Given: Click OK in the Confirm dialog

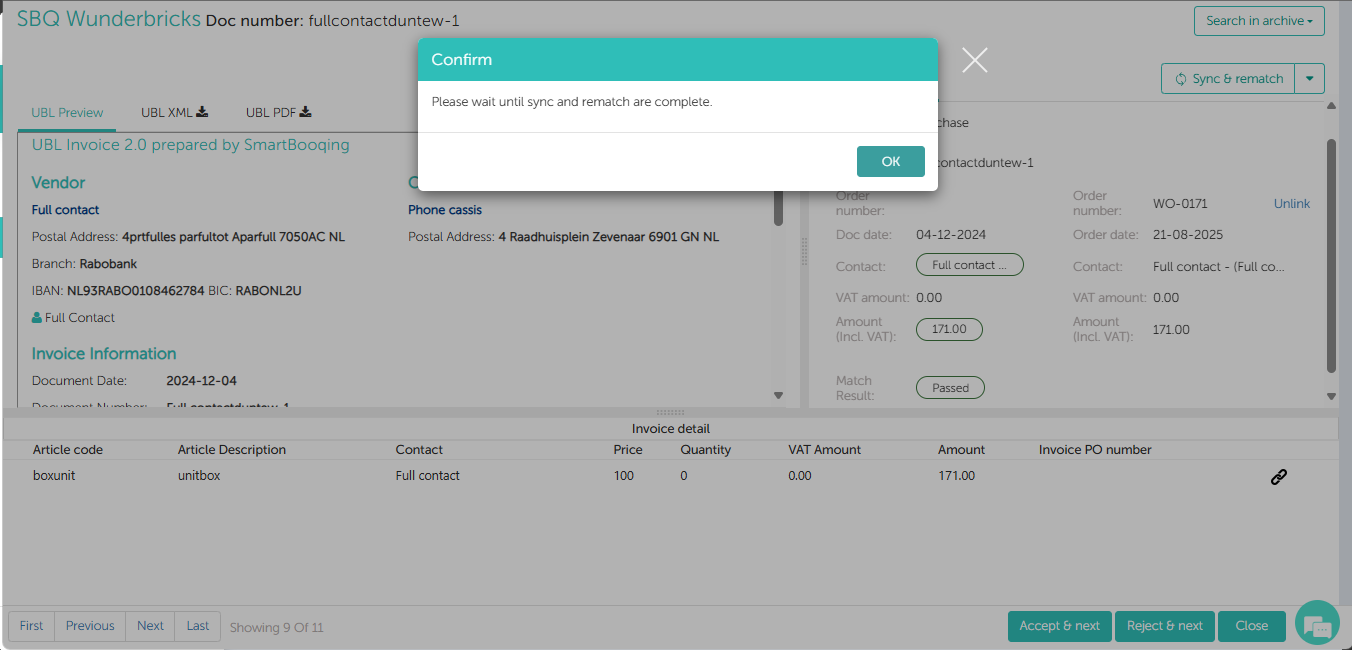Looking at the screenshot, I should pos(890,161).
